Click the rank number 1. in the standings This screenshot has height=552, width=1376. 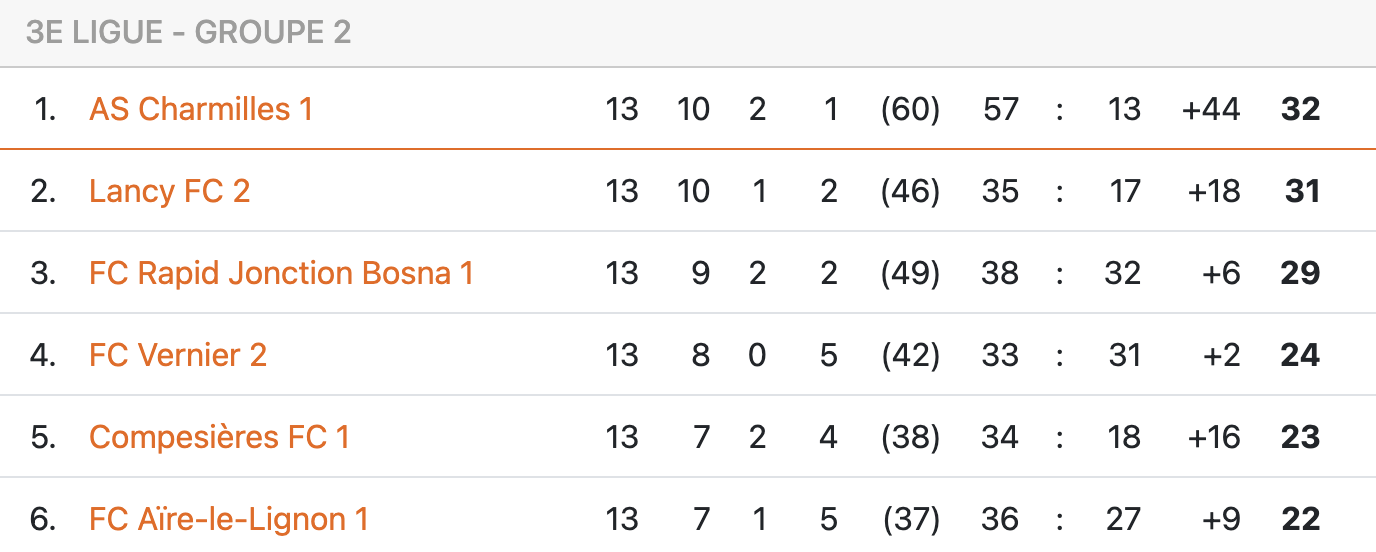(46, 109)
